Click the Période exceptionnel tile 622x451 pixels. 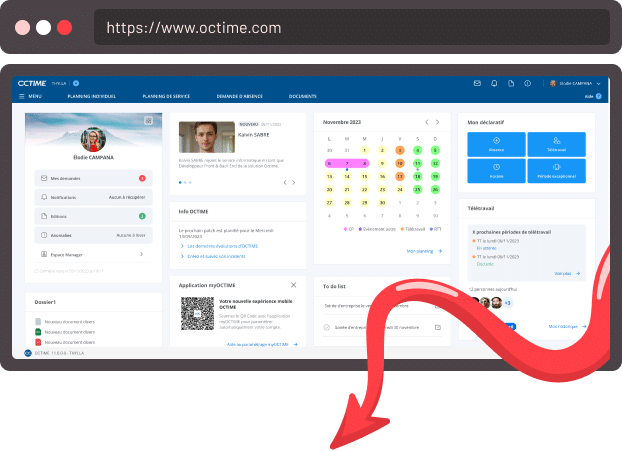[x=557, y=171]
